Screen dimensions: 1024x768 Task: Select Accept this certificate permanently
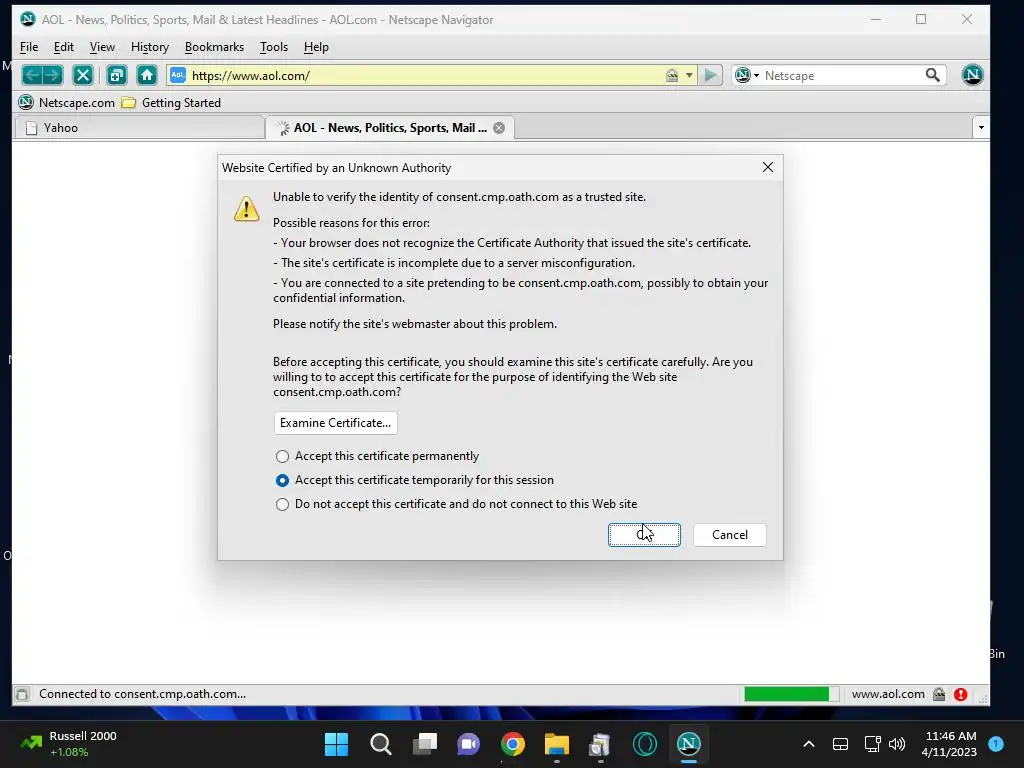377,456
